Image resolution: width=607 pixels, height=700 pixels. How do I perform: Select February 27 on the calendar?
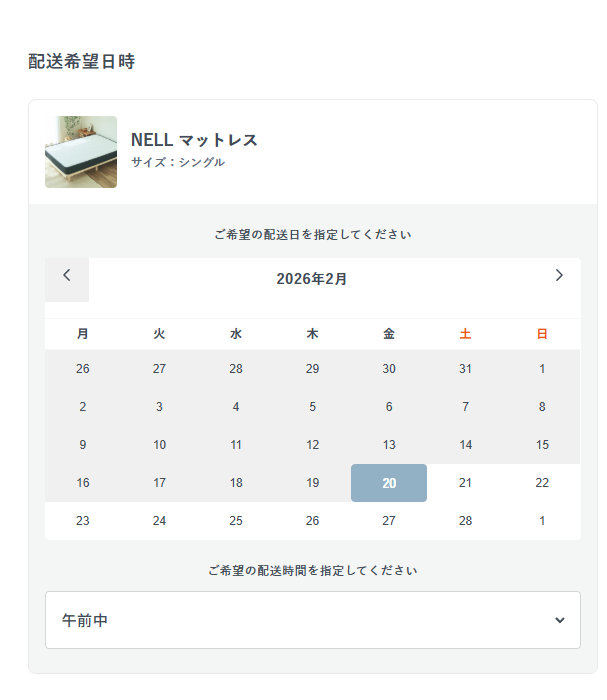389,521
